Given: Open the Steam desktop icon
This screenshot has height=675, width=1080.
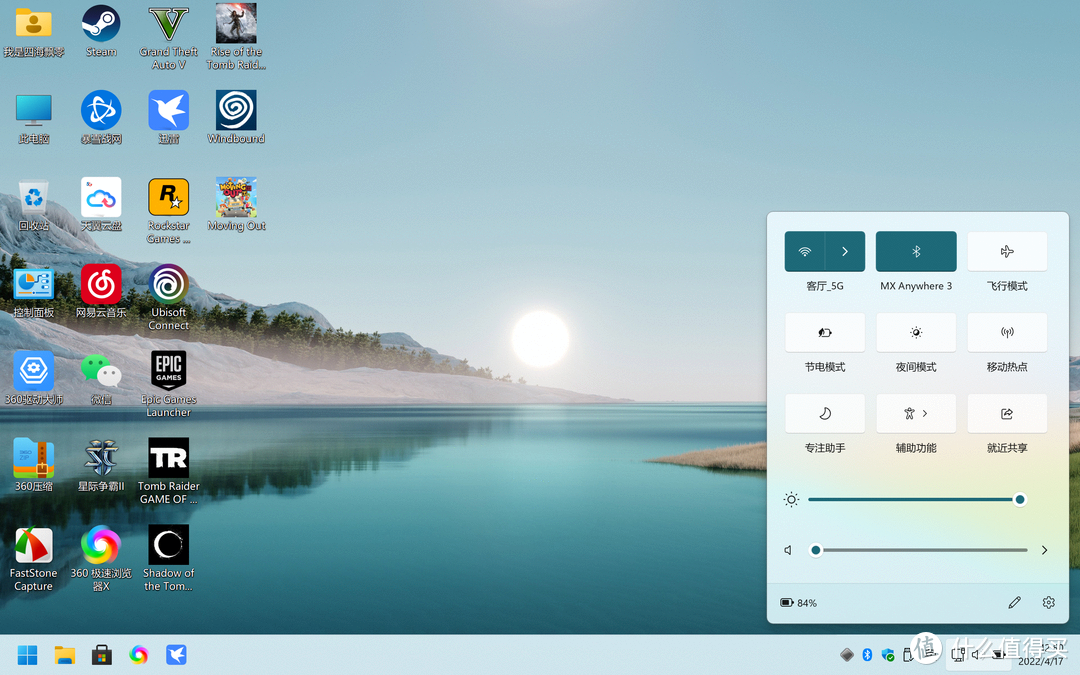Looking at the screenshot, I should (101, 24).
